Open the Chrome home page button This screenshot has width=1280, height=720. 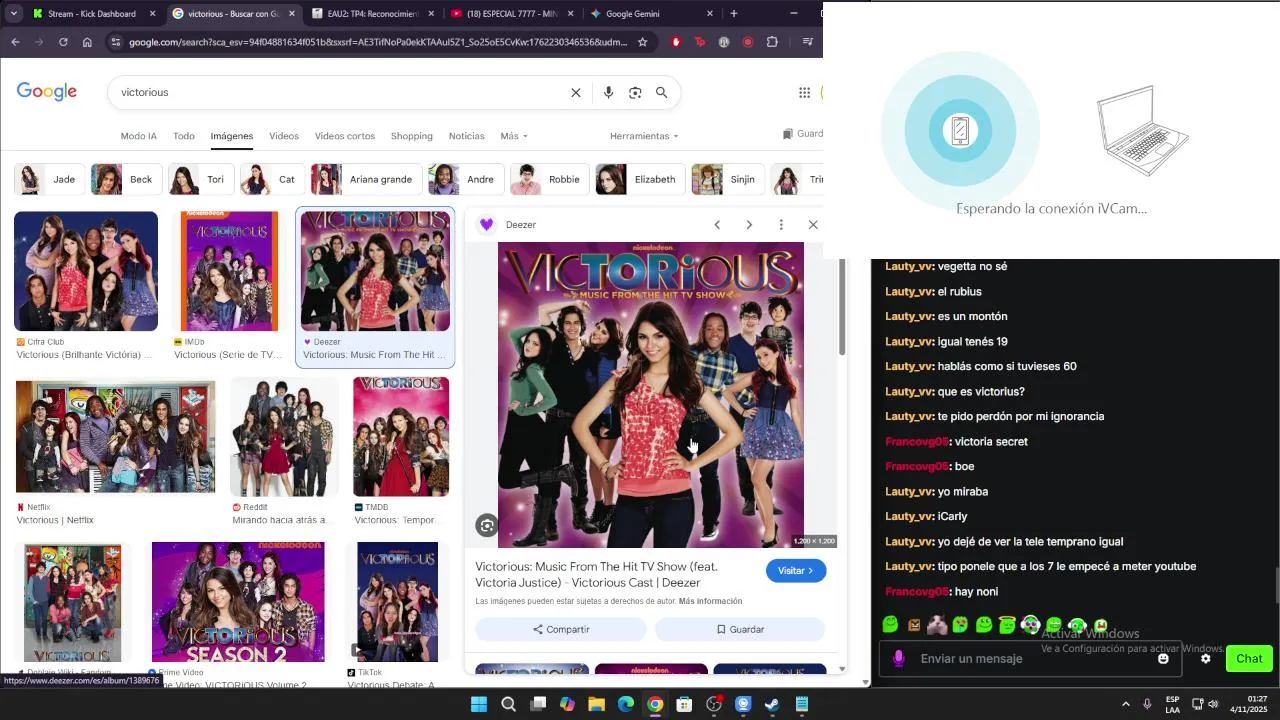pos(87,42)
